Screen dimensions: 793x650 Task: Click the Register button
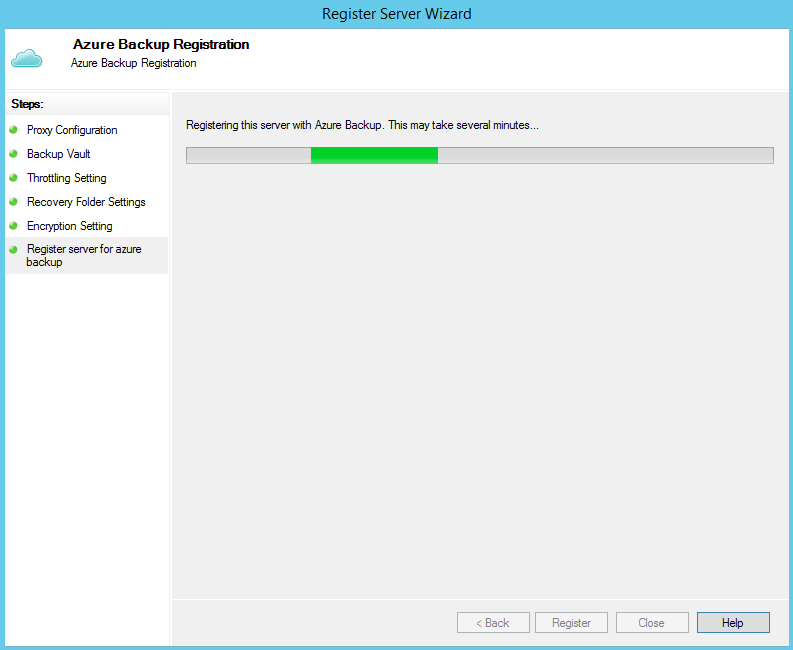571,623
